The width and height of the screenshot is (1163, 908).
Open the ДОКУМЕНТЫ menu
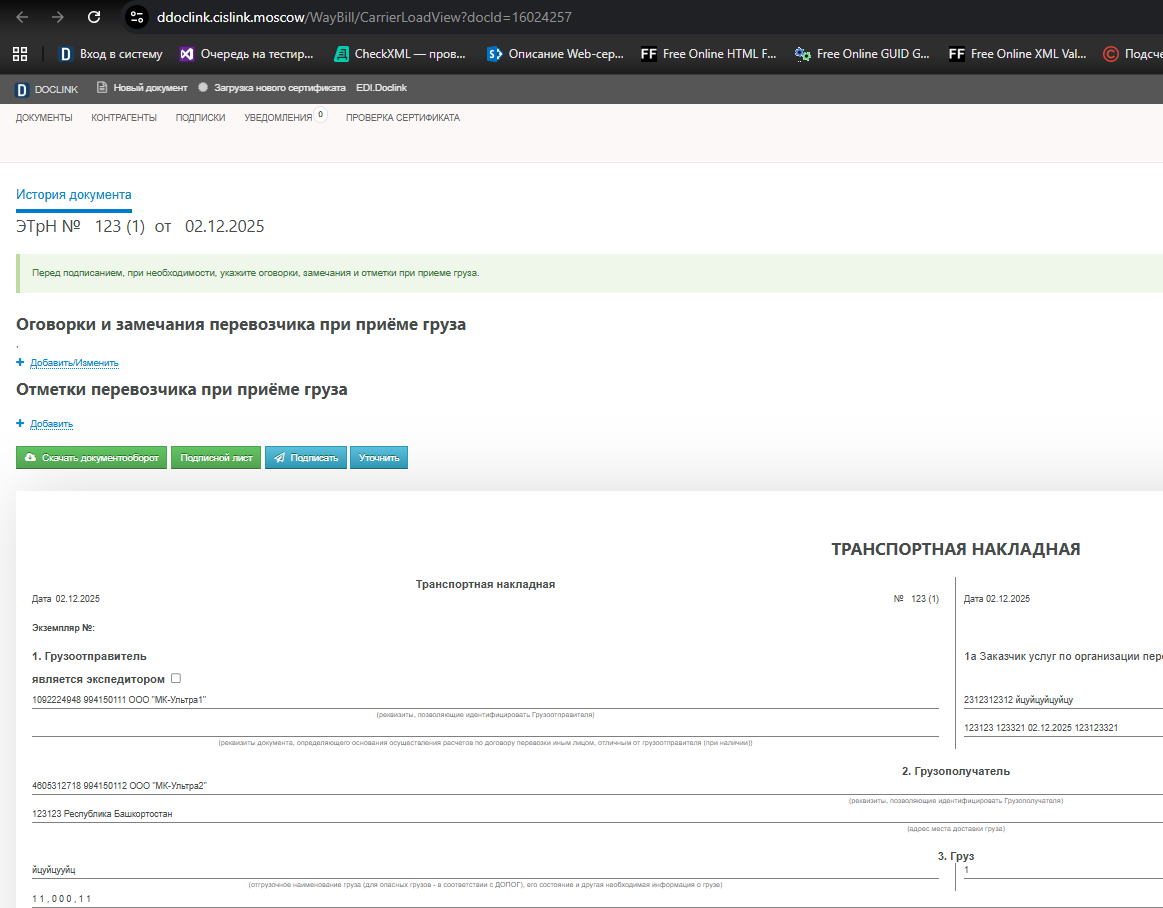(x=44, y=117)
